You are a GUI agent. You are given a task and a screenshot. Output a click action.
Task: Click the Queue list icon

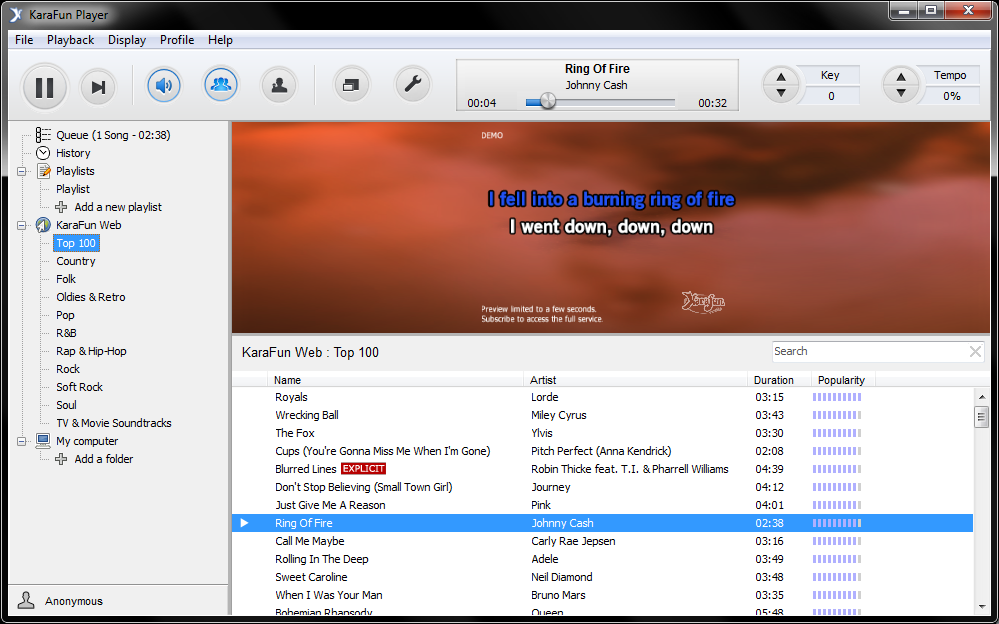pyautogui.click(x=43, y=134)
